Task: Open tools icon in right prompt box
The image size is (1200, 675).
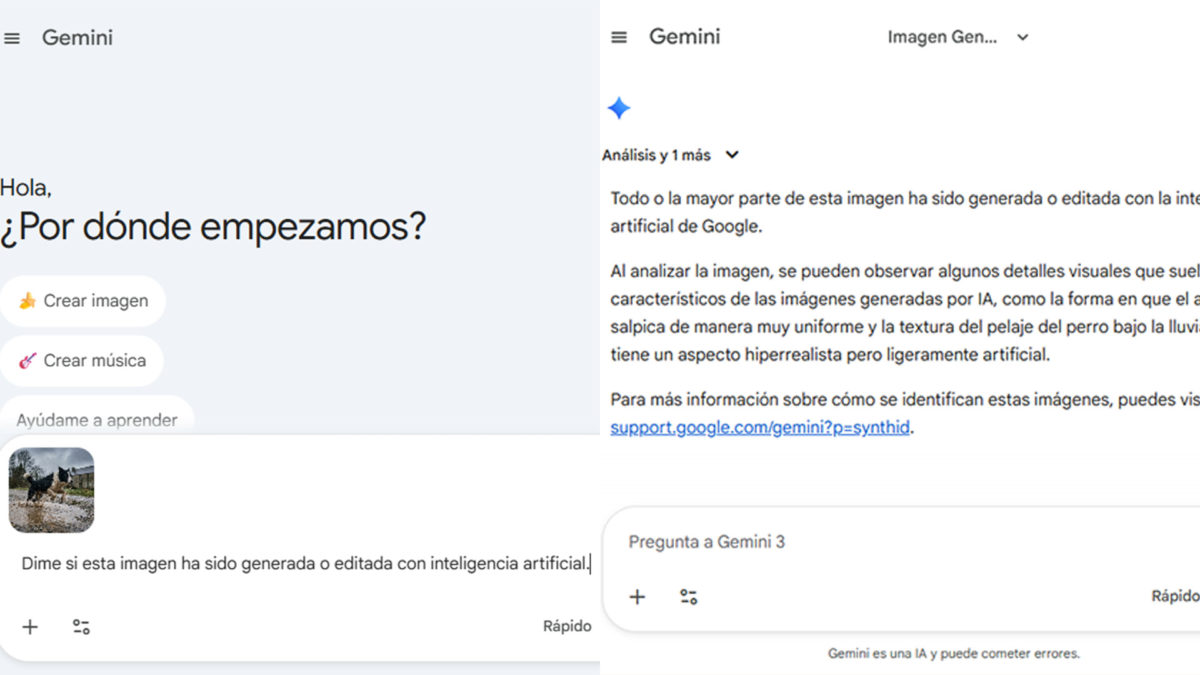Action: pos(689,597)
